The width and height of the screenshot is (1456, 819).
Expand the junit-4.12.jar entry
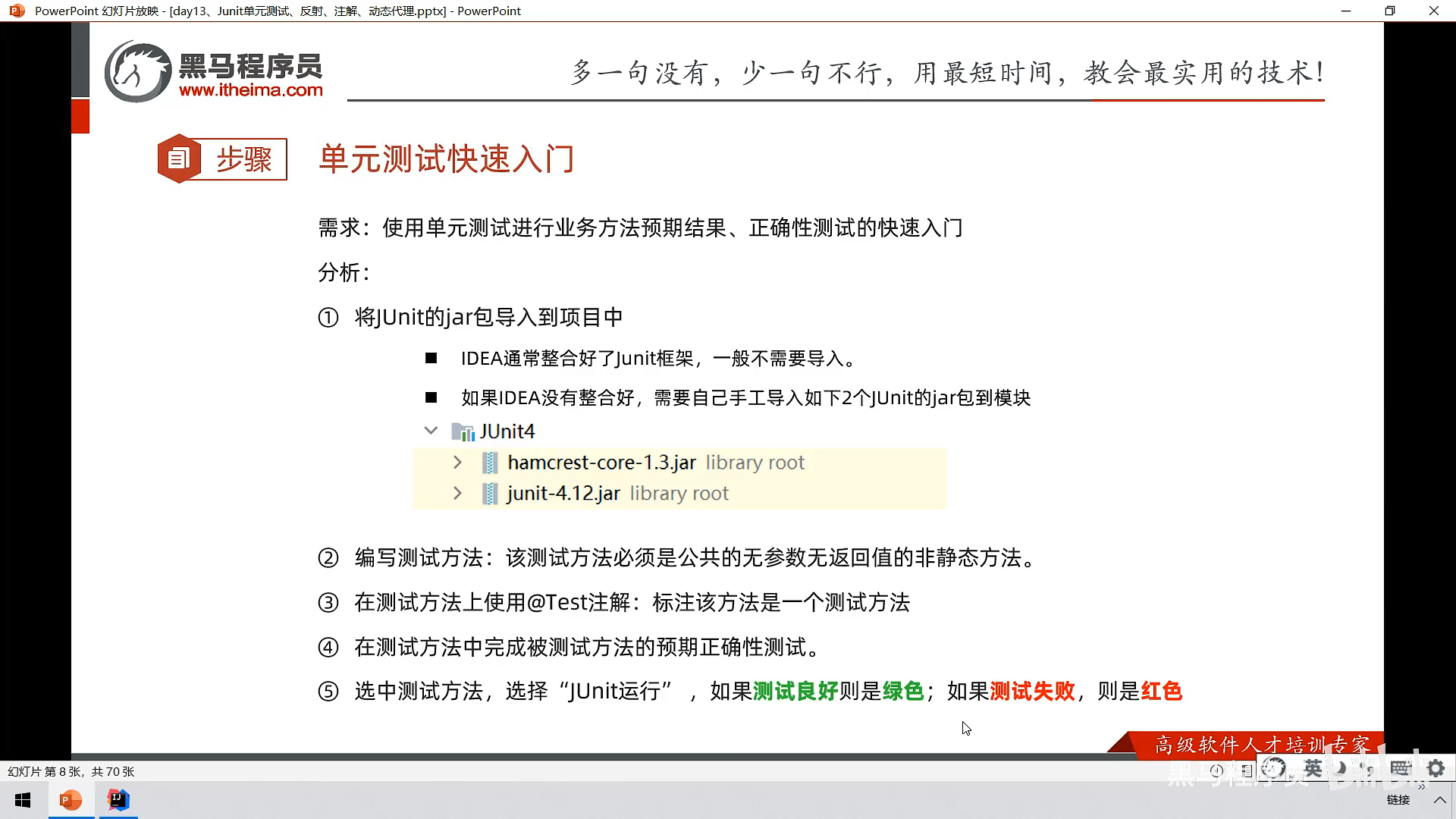457,493
